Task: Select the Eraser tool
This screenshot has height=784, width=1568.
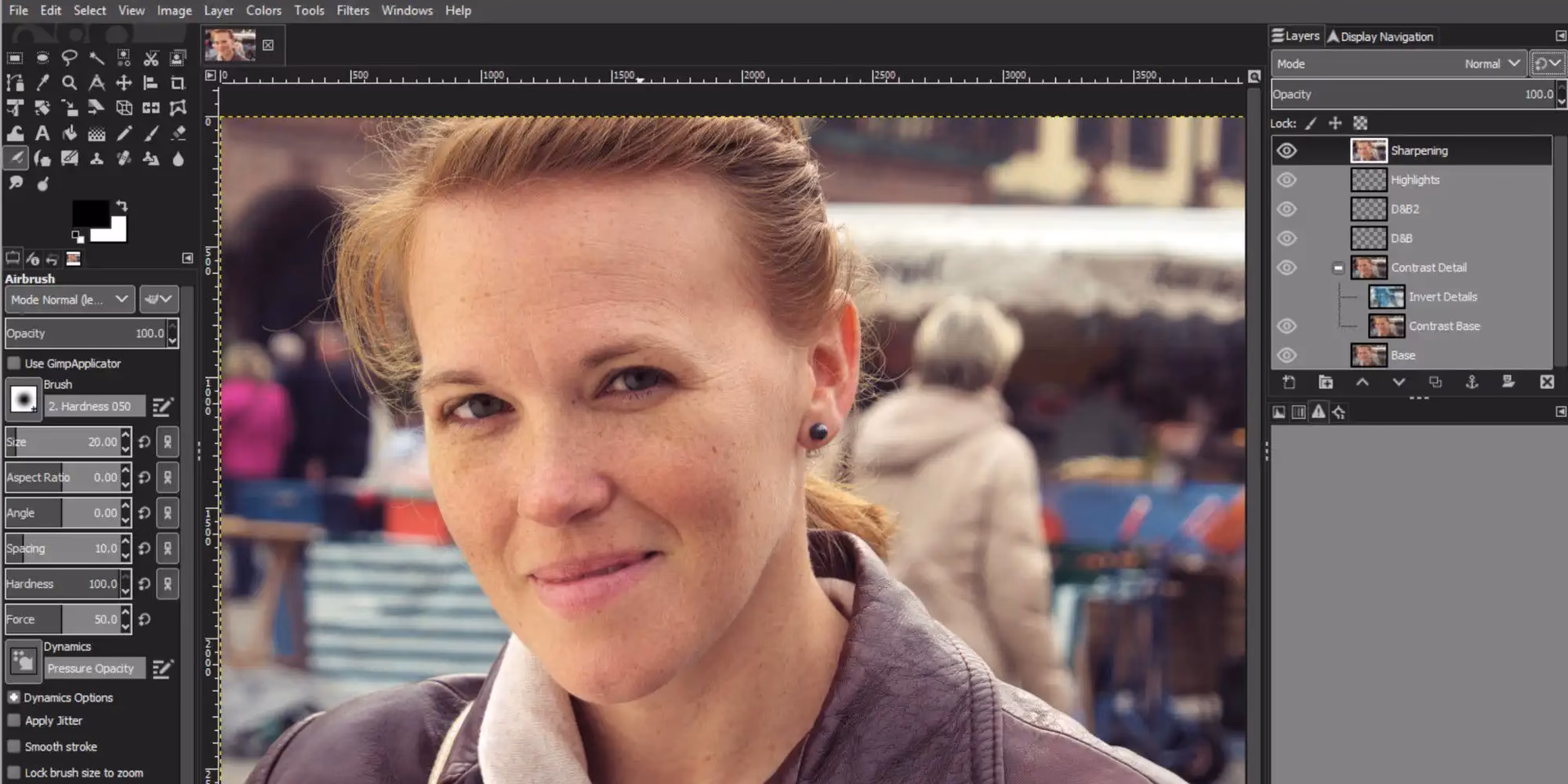Action: pyautogui.click(x=178, y=133)
